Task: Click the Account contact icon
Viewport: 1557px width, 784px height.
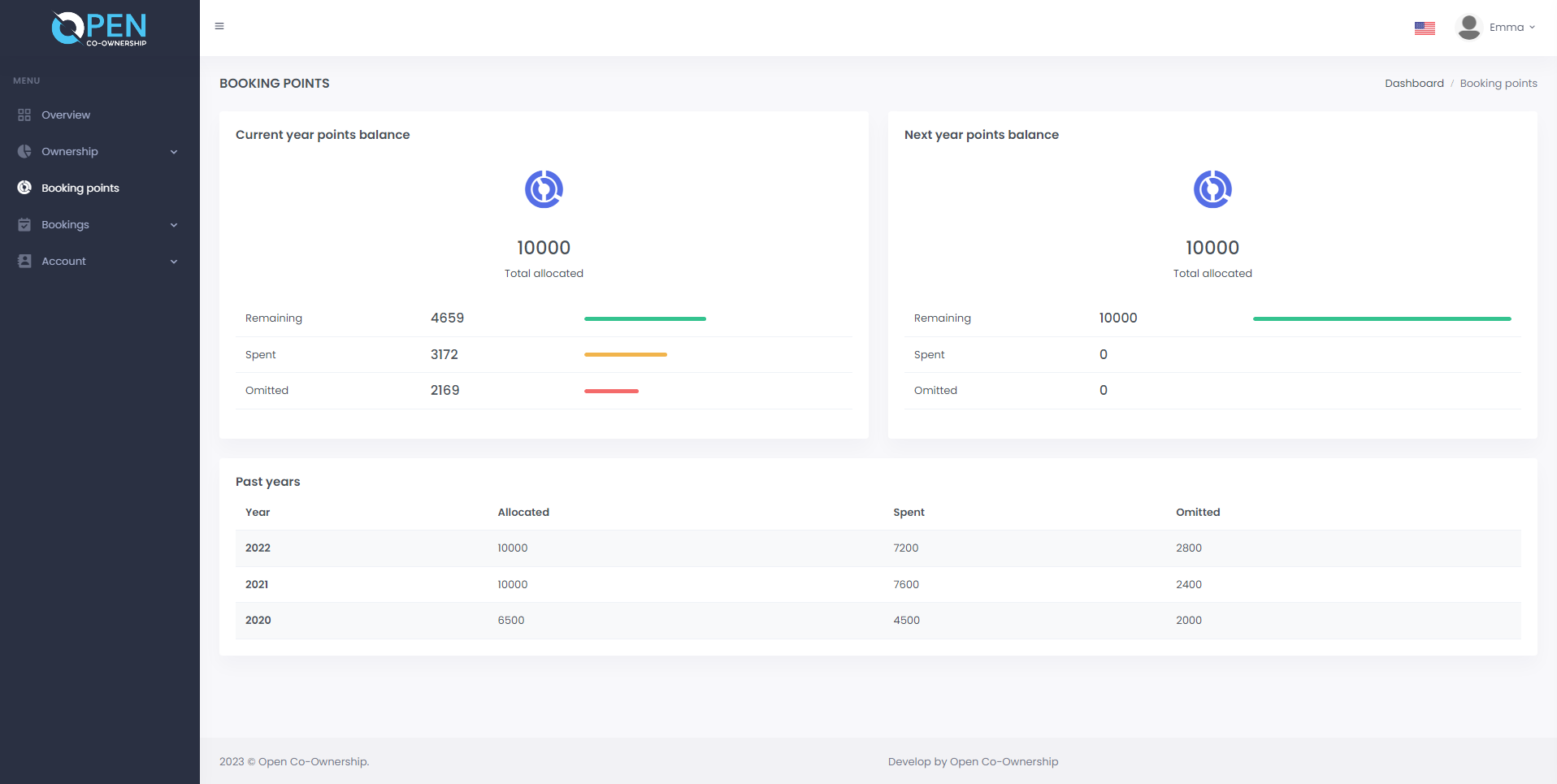Action: pos(24,262)
